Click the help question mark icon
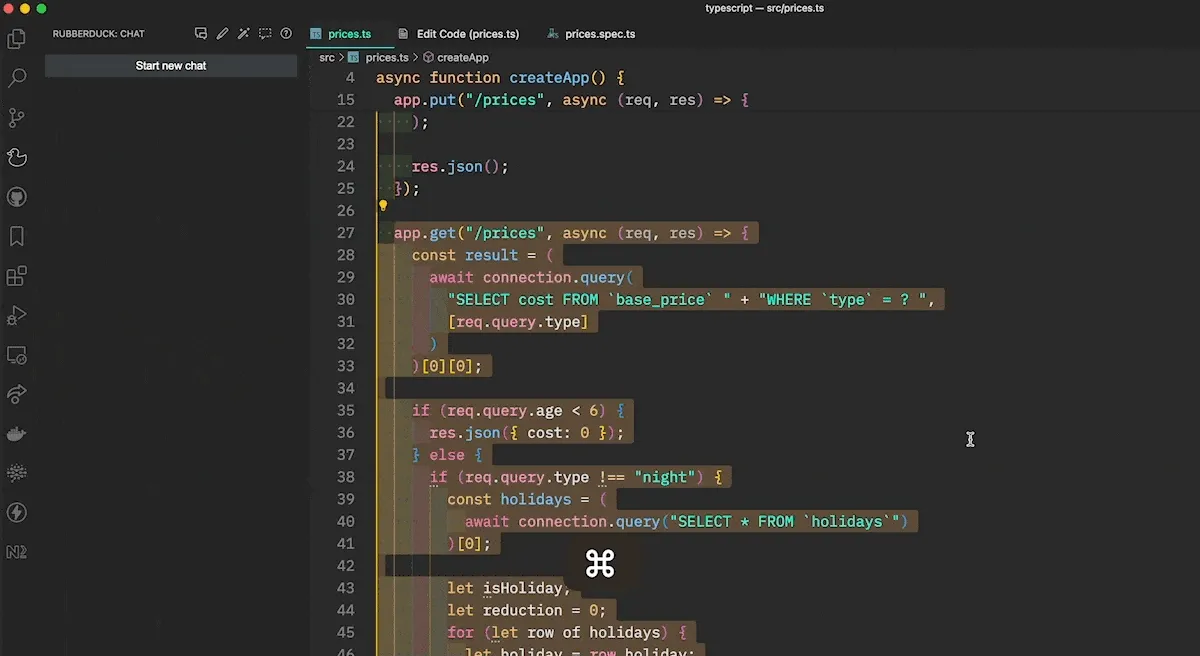 point(286,34)
